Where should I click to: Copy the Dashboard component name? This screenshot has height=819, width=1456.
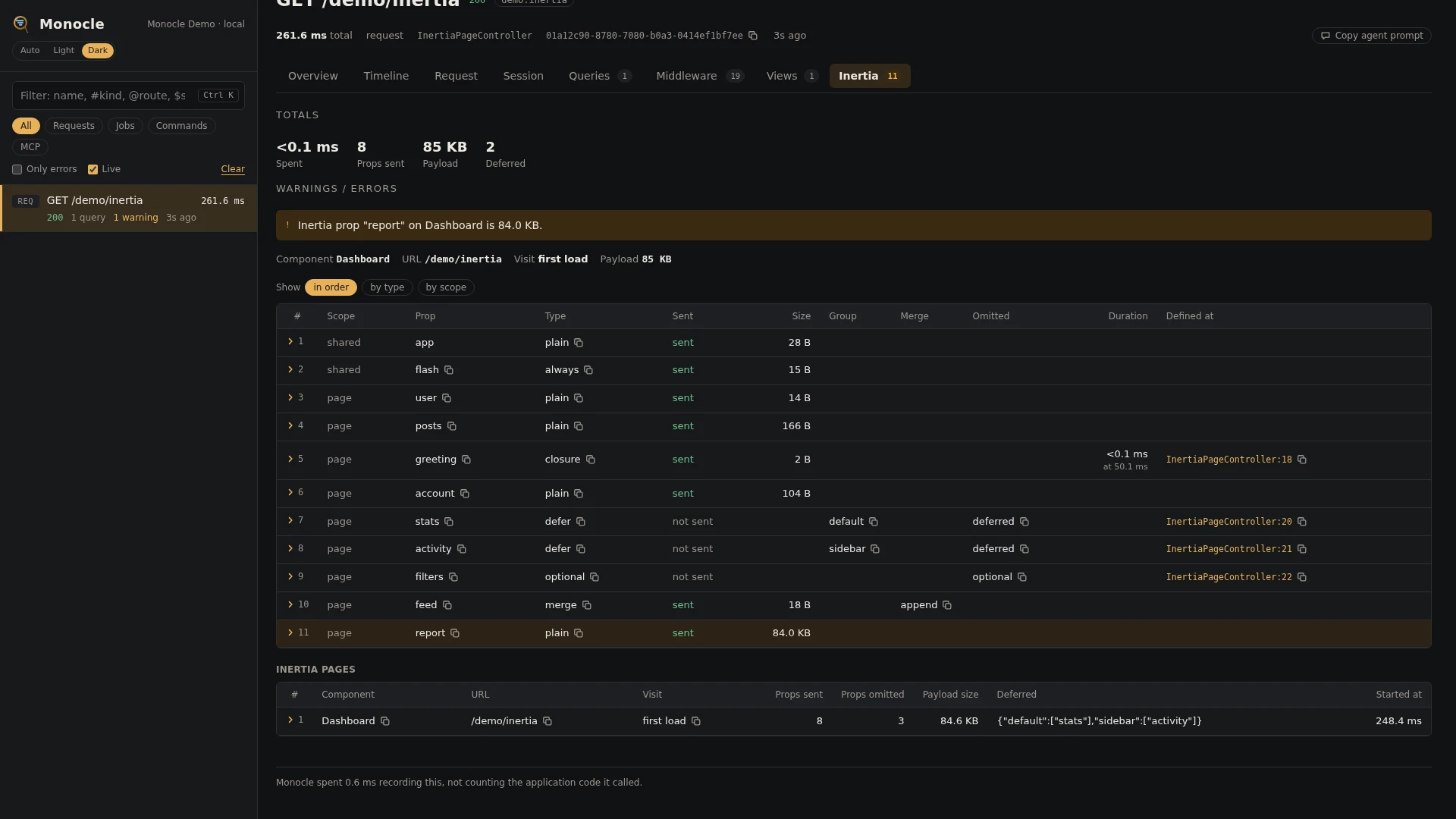(385, 721)
